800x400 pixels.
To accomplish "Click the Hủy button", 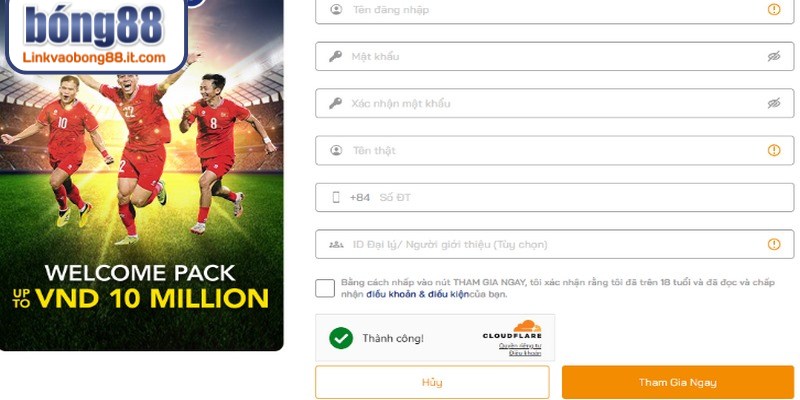I will (x=432, y=382).
